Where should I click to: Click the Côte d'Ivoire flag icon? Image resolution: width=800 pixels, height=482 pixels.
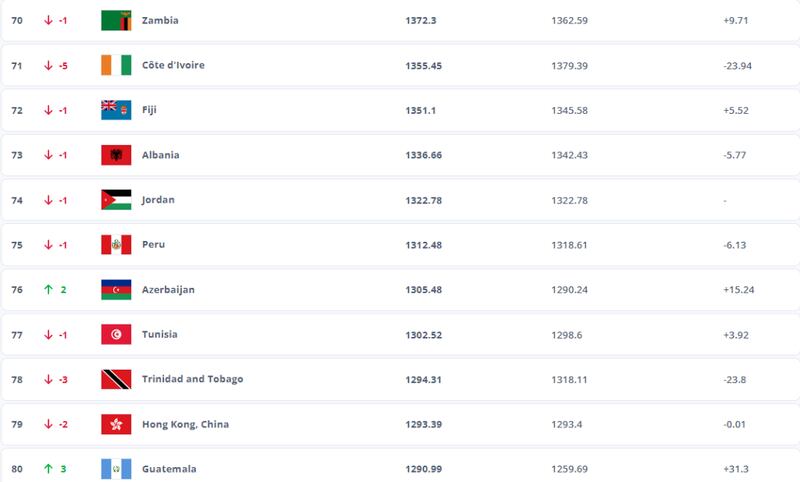pos(116,65)
